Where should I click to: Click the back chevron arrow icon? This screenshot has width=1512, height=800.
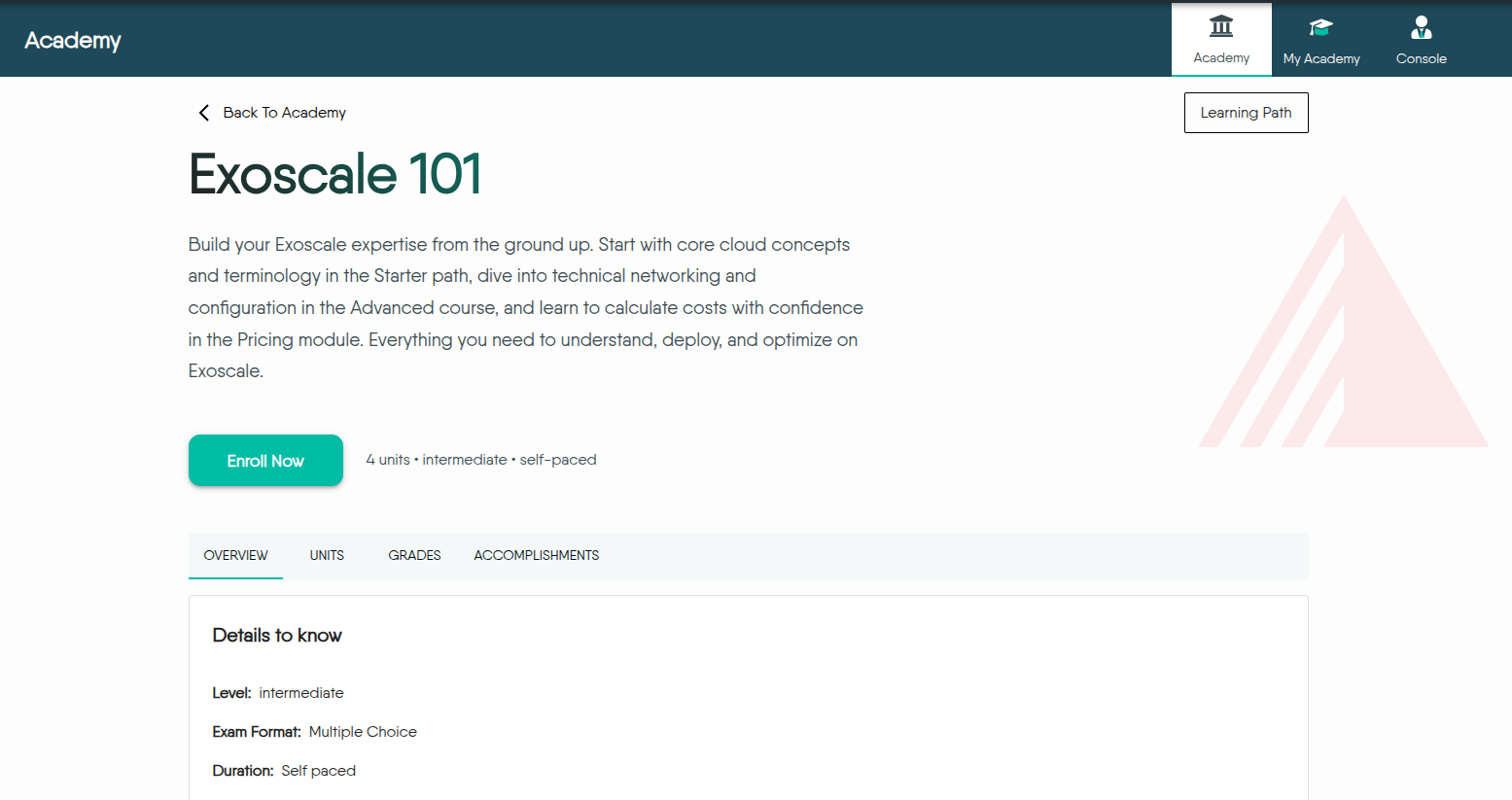[203, 113]
